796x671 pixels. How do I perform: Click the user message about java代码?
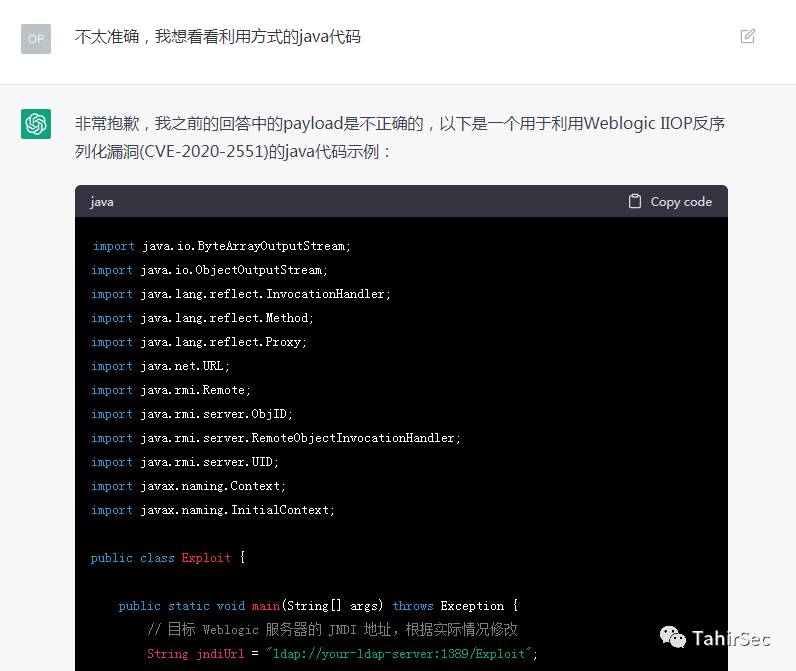217,37
